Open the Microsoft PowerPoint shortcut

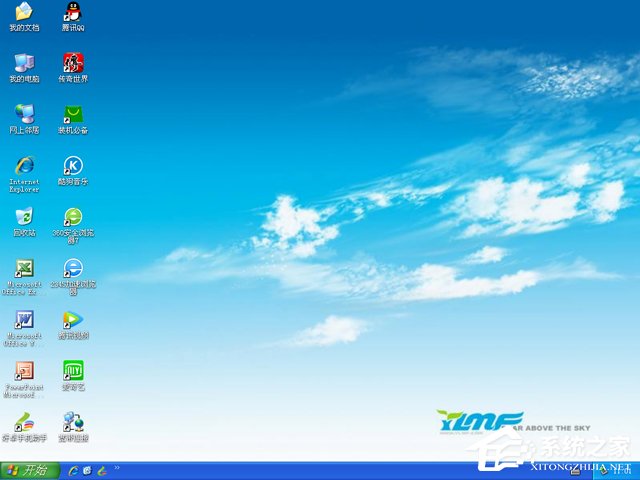coord(24,371)
